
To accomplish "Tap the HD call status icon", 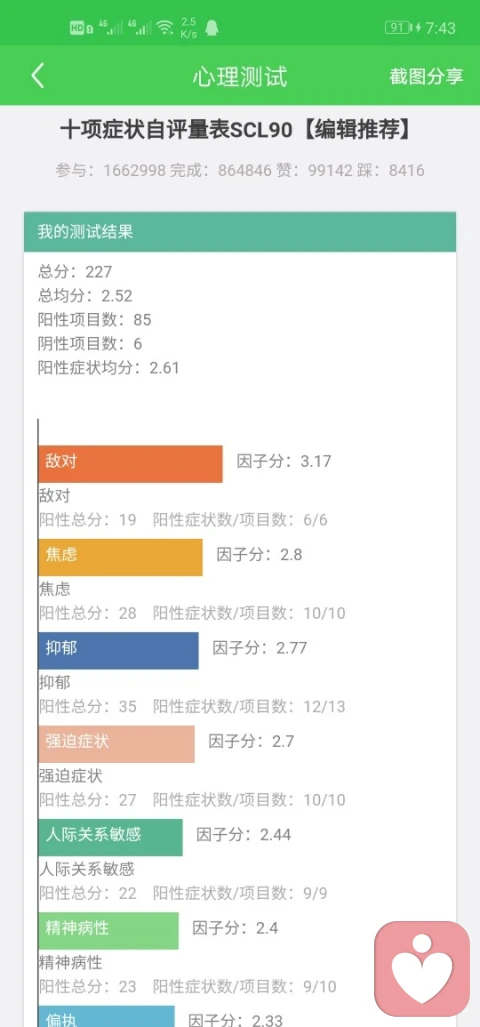I will pyautogui.click(x=81, y=28).
